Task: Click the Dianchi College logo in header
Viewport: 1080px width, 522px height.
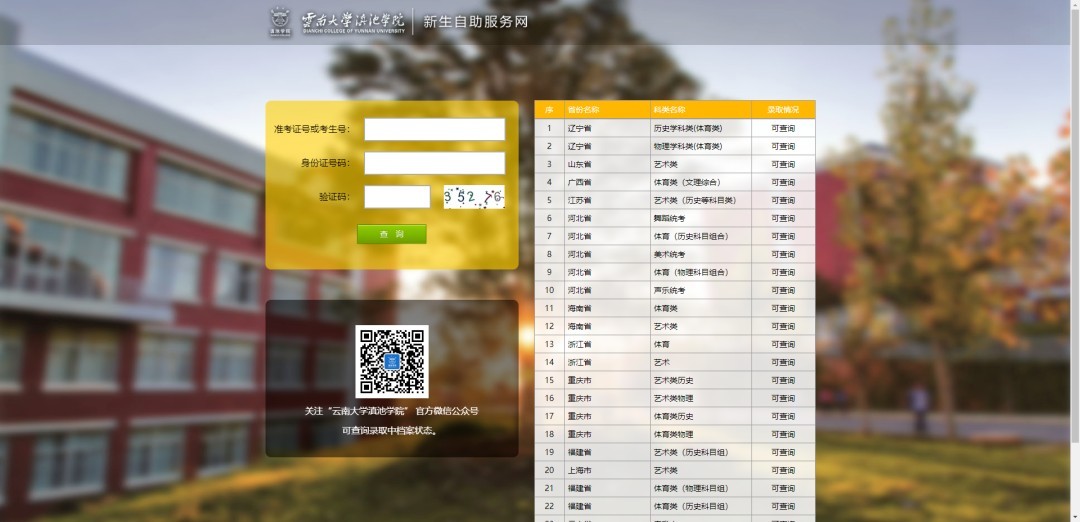Action: pos(338,22)
